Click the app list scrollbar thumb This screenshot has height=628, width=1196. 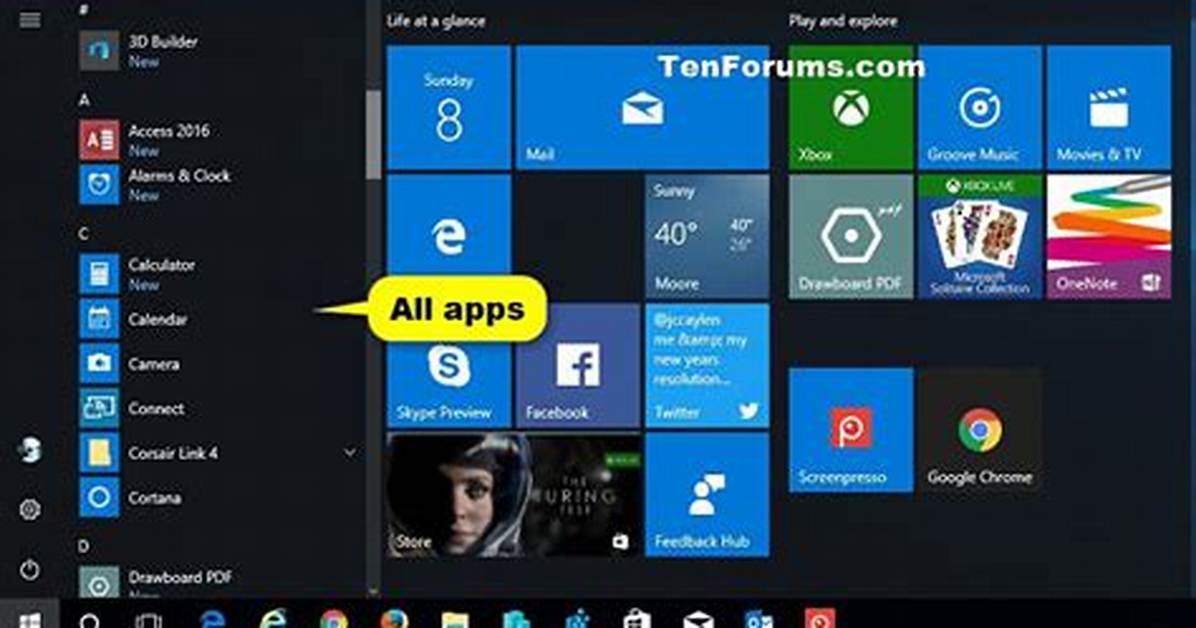tap(373, 134)
